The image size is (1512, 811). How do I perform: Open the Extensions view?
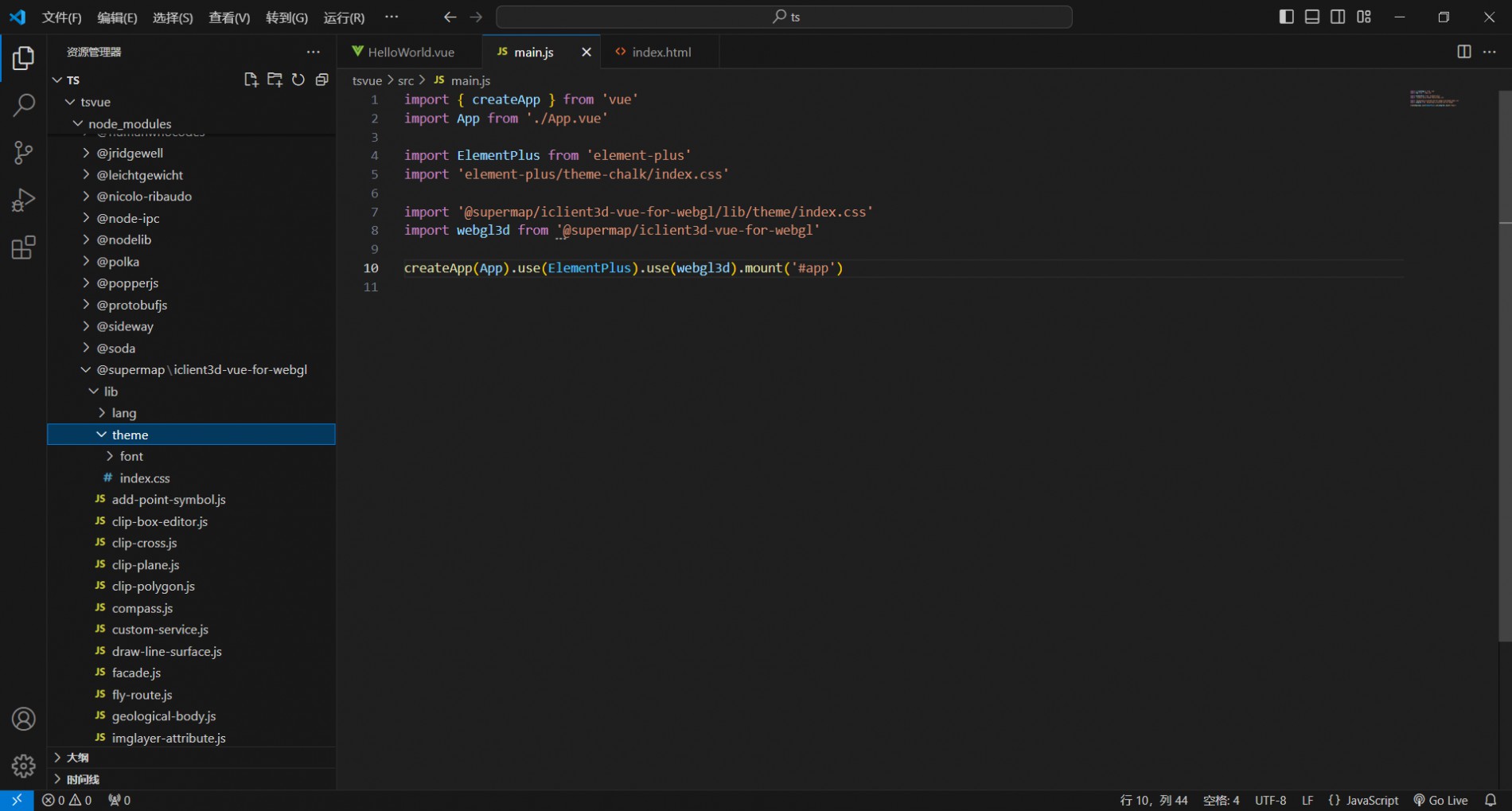23,248
